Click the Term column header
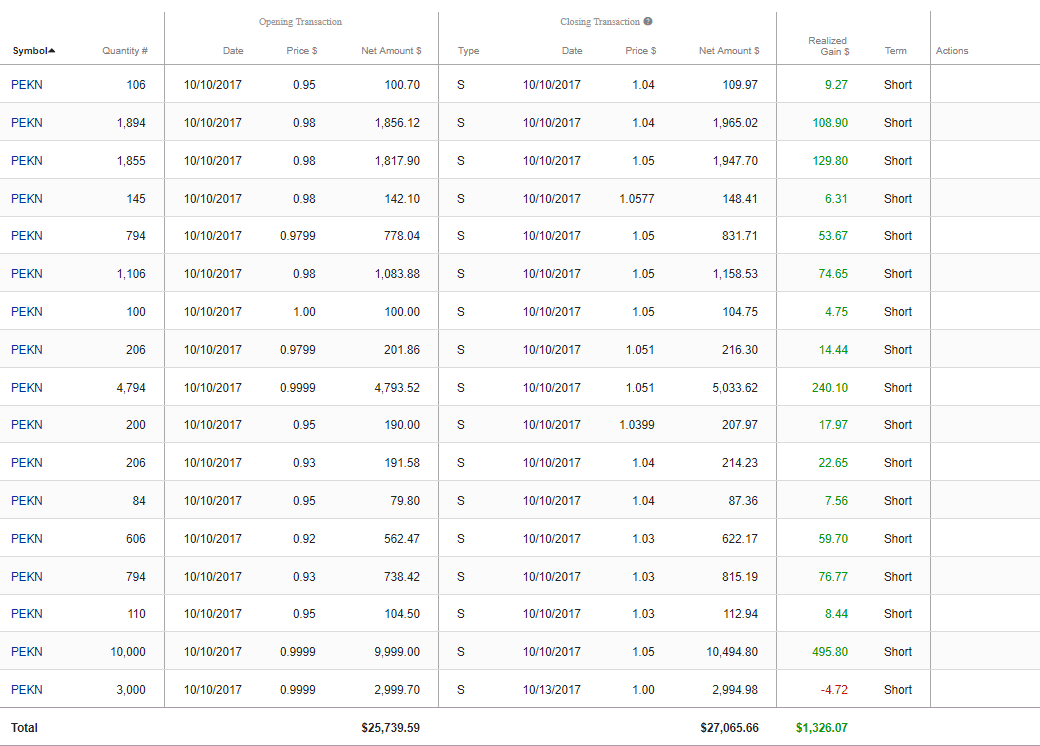 [895, 51]
